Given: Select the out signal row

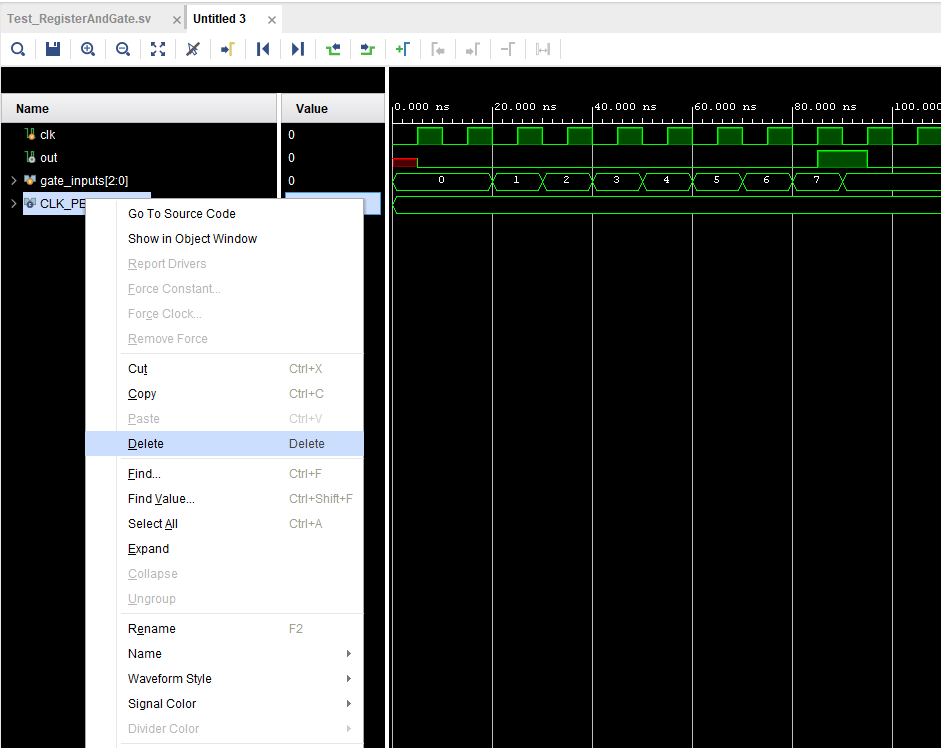Looking at the screenshot, I should pyautogui.click(x=140, y=157).
